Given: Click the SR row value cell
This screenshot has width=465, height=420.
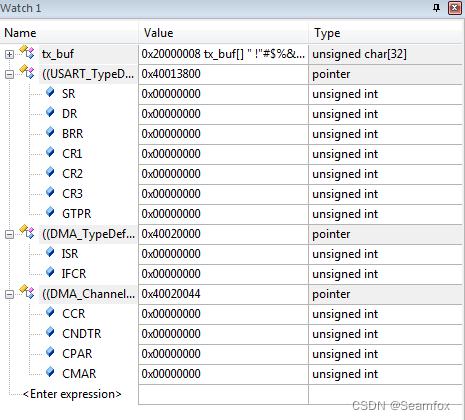Looking at the screenshot, I should (x=223, y=94).
